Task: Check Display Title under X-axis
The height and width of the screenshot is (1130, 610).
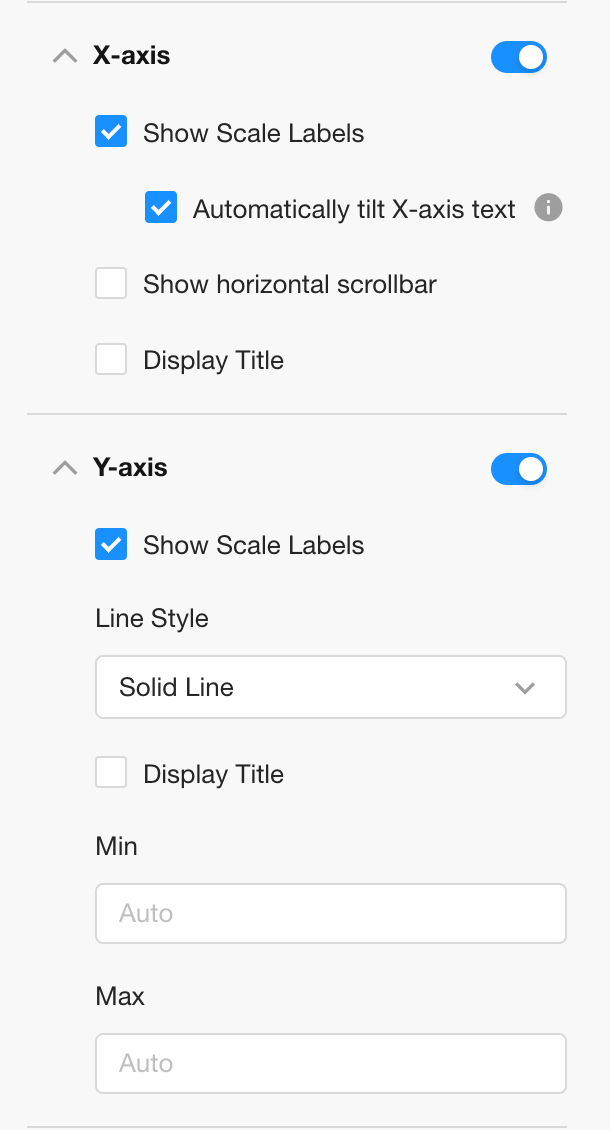Action: coord(111,360)
